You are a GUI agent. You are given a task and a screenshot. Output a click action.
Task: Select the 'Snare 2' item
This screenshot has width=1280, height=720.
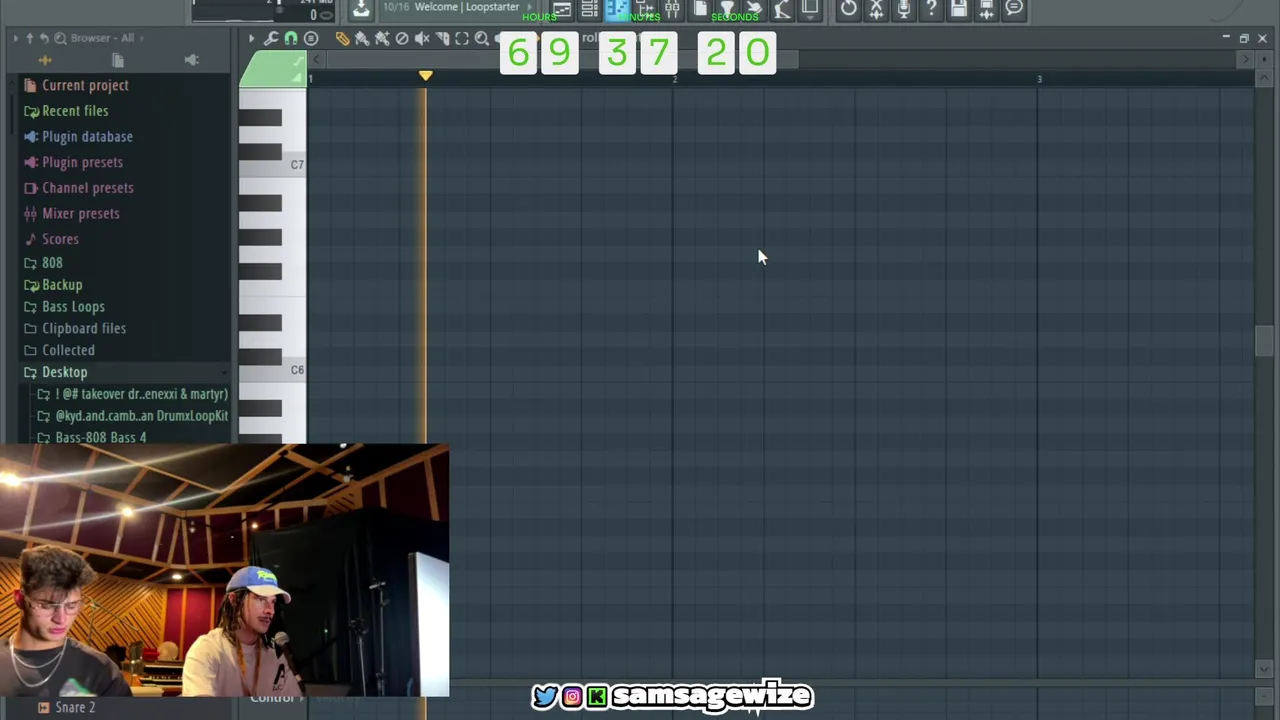tap(75, 707)
